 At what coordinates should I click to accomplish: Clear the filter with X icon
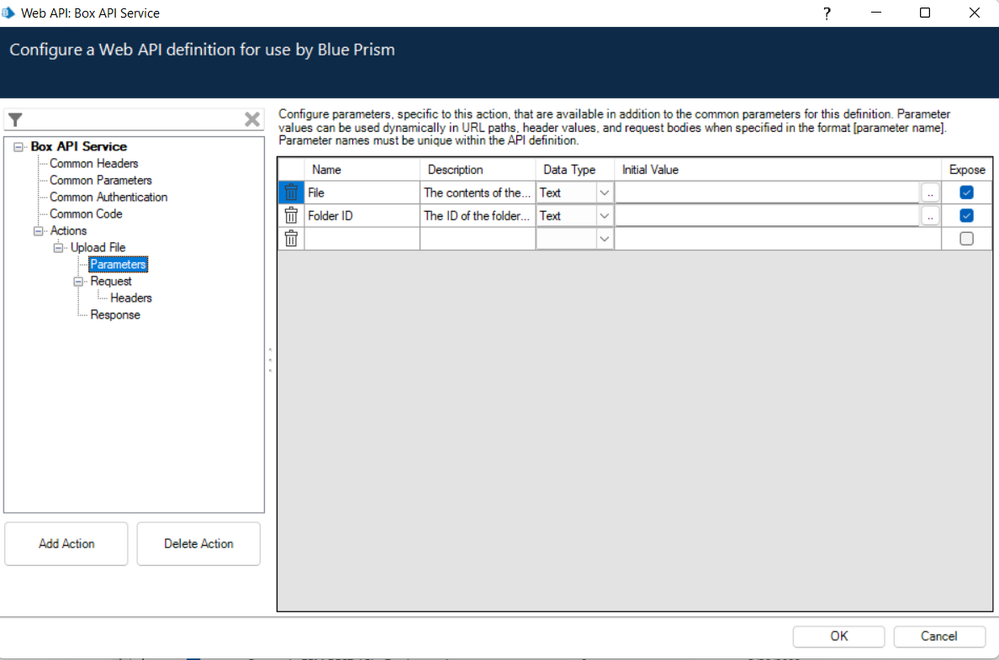(x=252, y=120)
